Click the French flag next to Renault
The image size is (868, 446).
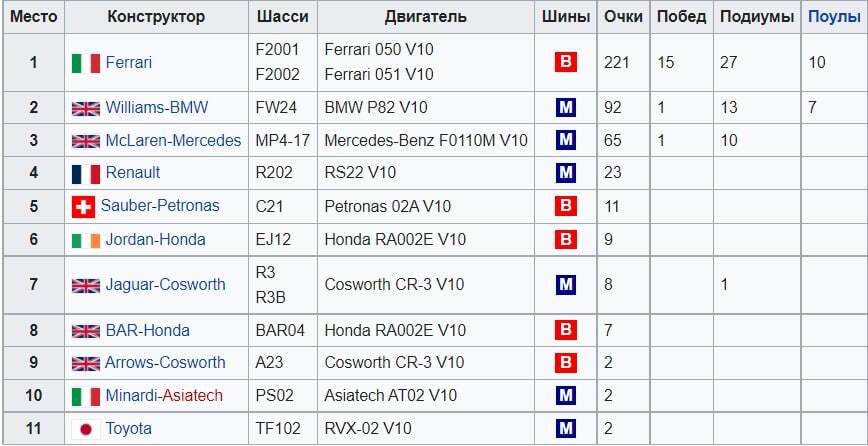(86, 173)
